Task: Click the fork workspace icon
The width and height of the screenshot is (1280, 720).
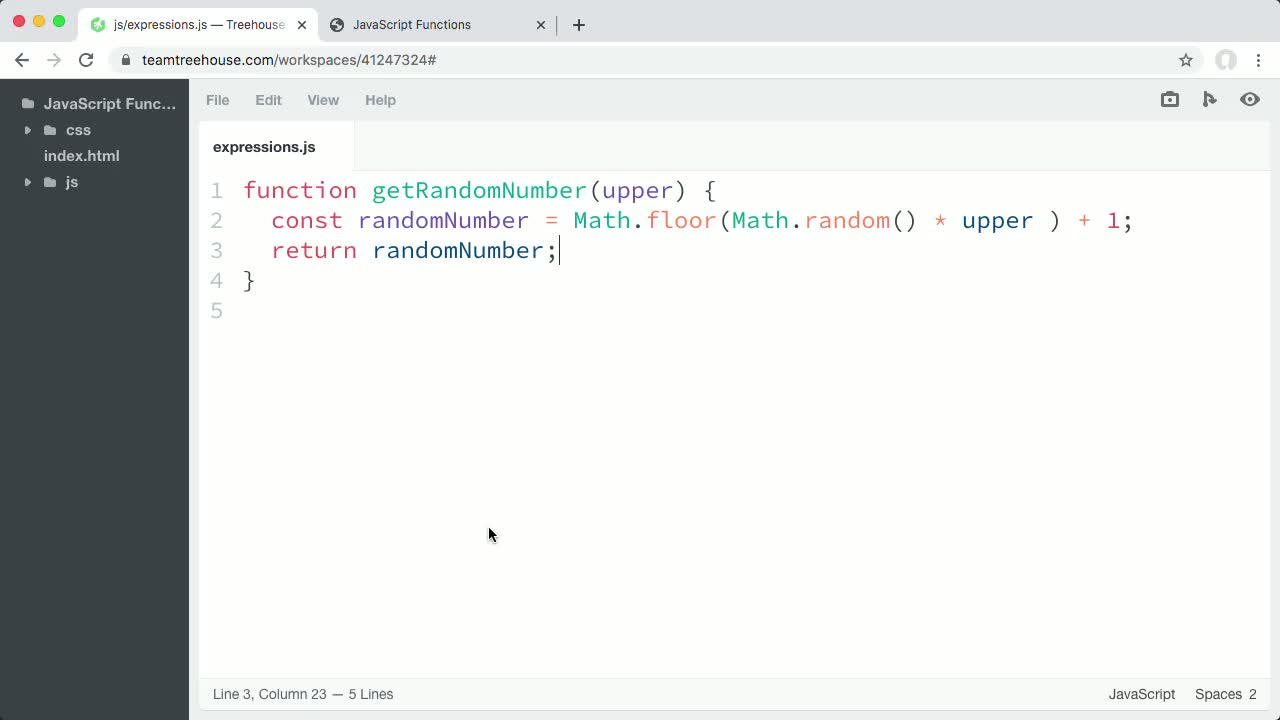Action: tap(1209, 99)
